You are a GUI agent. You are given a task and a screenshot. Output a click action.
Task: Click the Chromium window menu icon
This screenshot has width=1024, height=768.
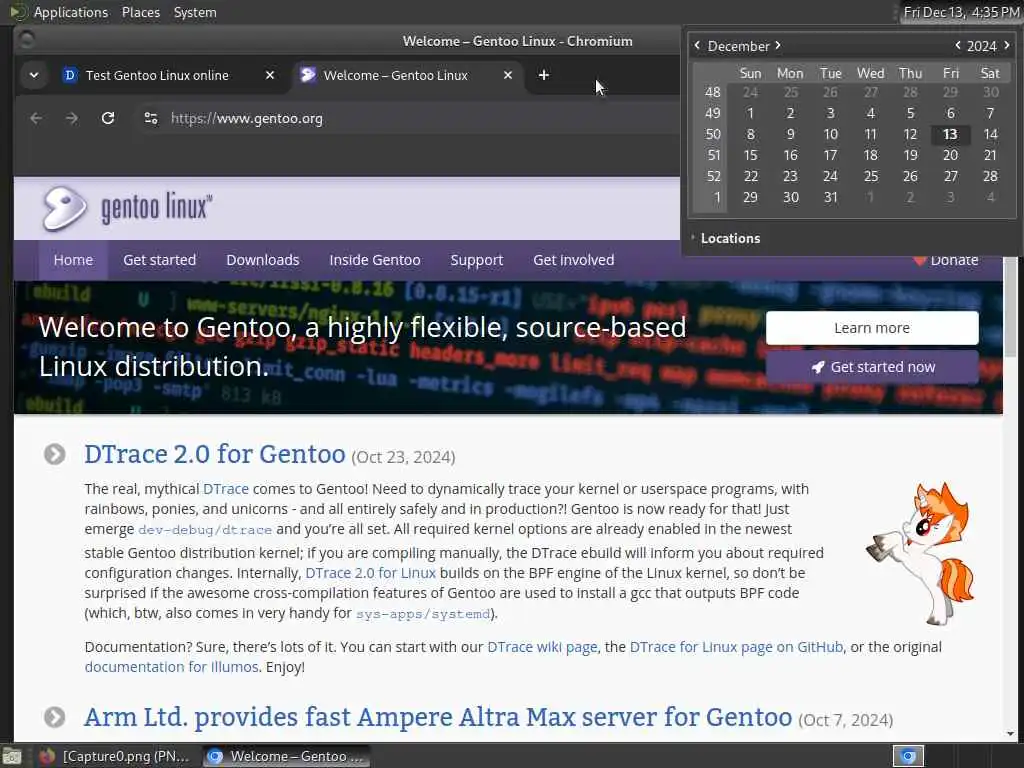click(x=26, y=40)
